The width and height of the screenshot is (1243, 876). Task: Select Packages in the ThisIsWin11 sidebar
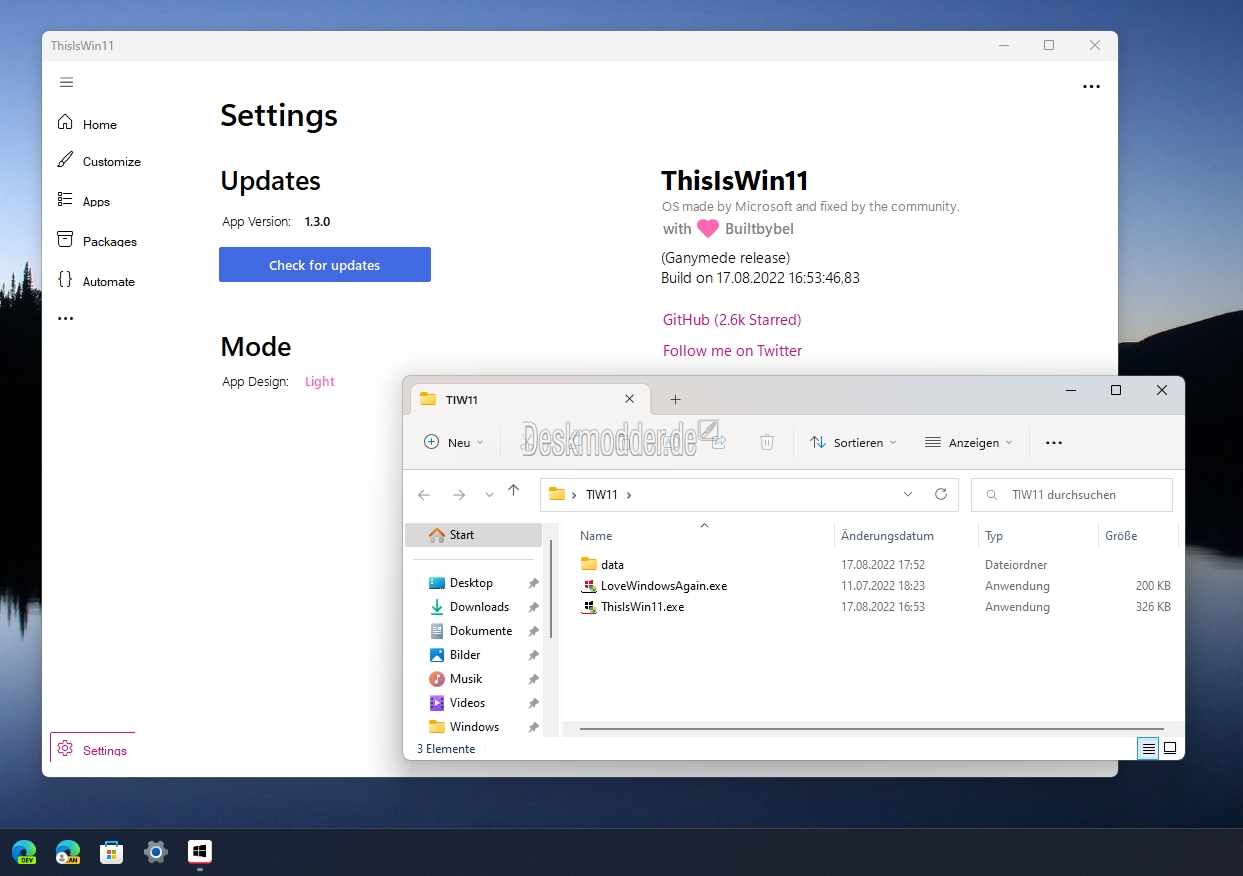tap(97, 241)
